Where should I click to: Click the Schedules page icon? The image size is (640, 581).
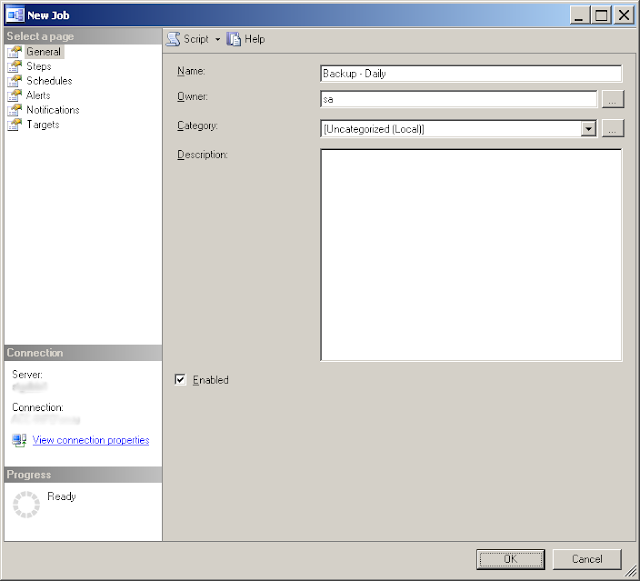[x=14, y=81]
